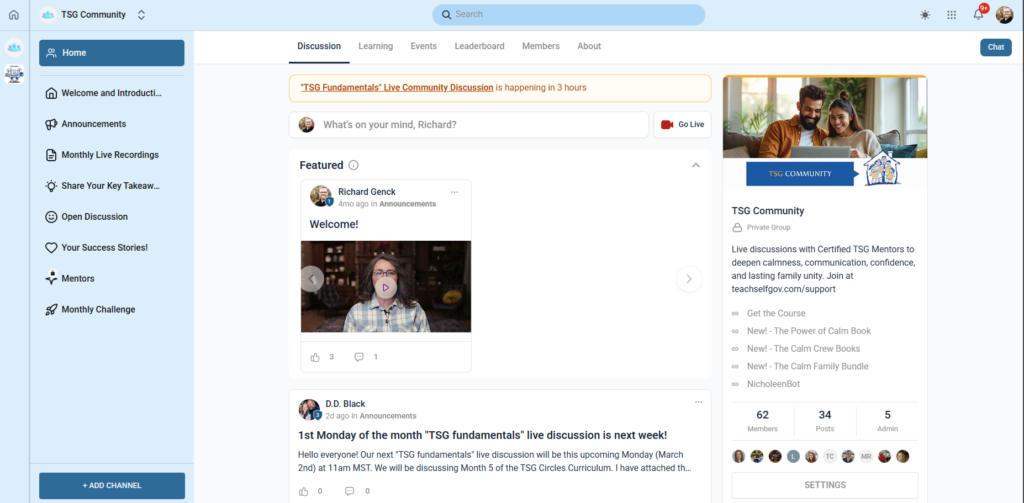Viewport: 1024px width, 503px height.
Task: Click Announcements link in D.D. Black post
Action: [x=388, y=415]
